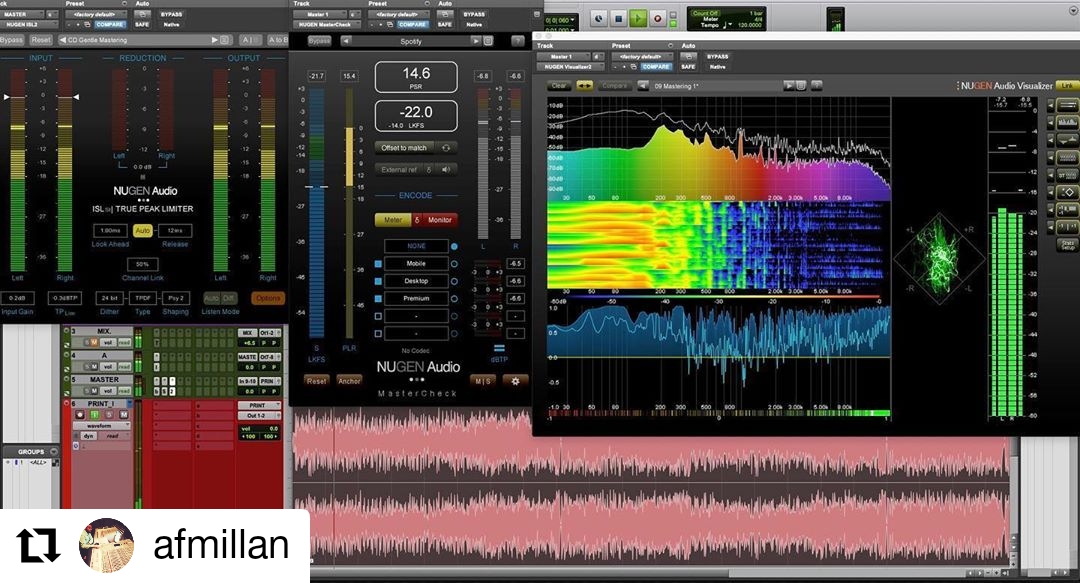Open the GROUPS panel menu button
1080x583 pixels.
pos(54,451)
